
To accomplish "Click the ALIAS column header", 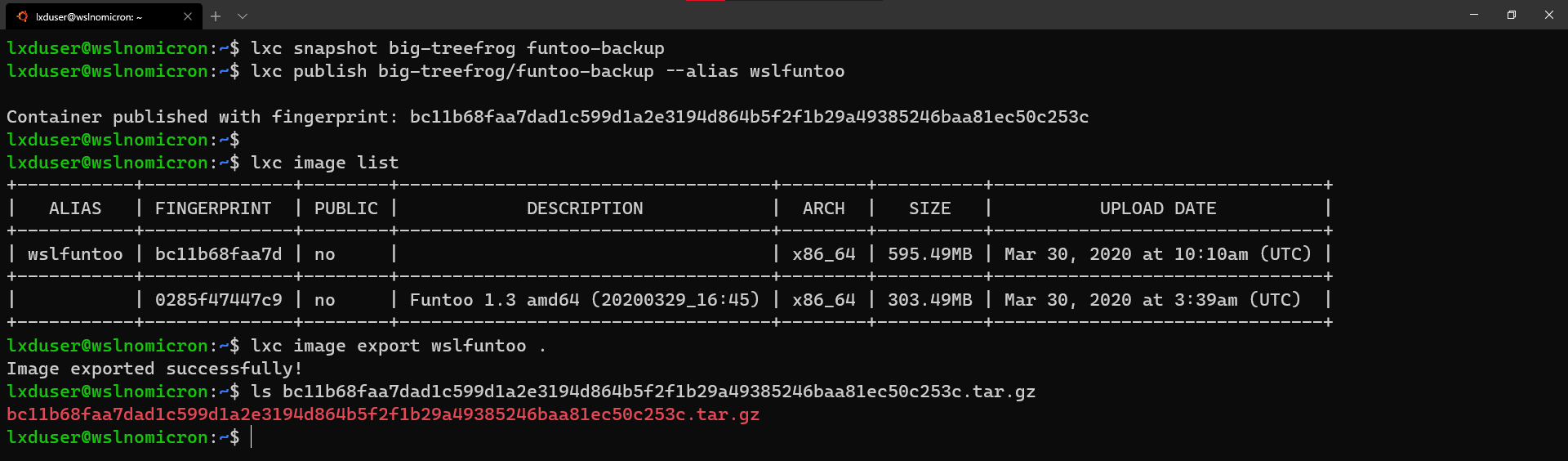I will coord(75,208).
